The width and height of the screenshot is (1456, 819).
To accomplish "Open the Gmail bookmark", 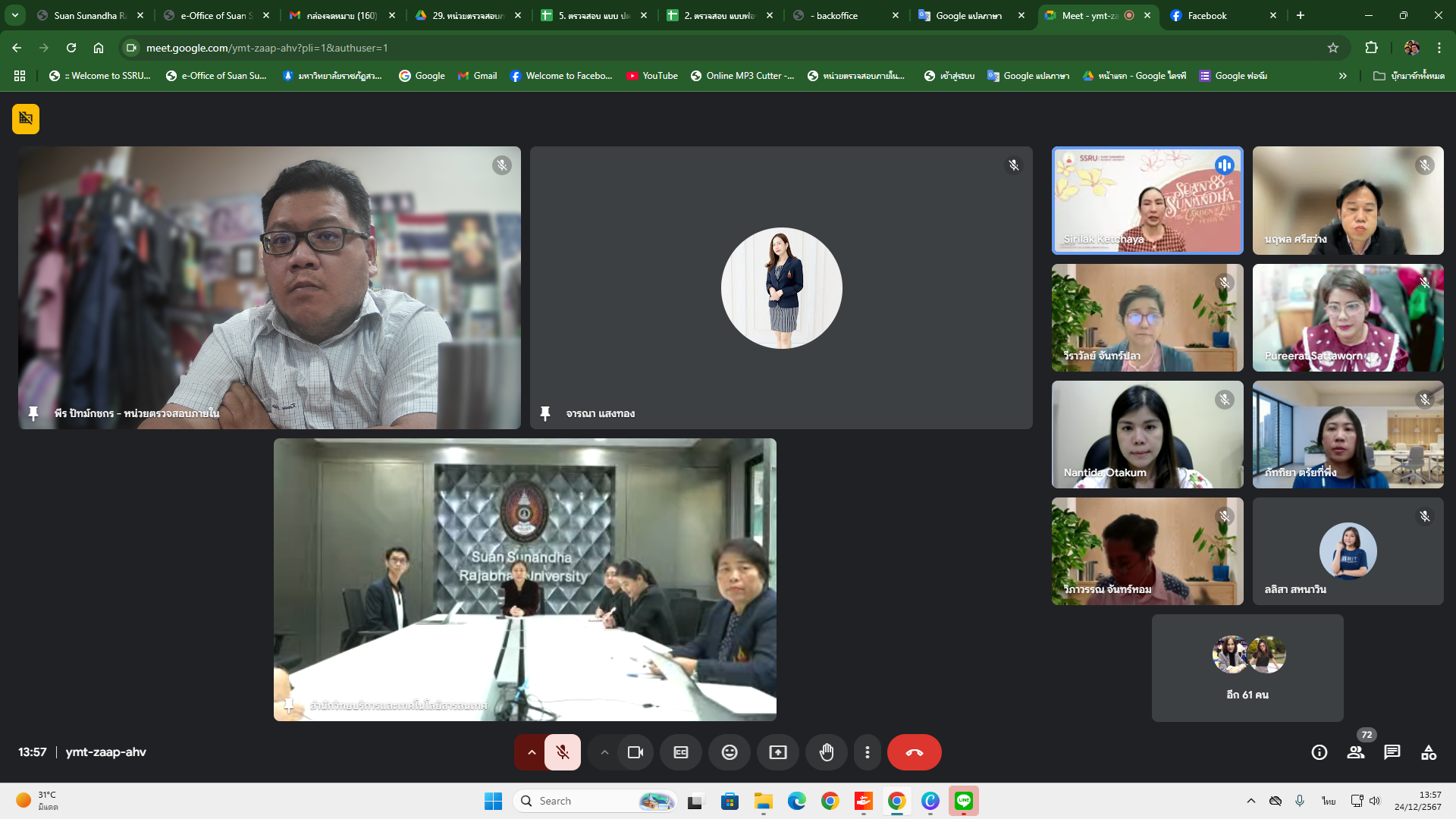I will (x=477, y=76).
